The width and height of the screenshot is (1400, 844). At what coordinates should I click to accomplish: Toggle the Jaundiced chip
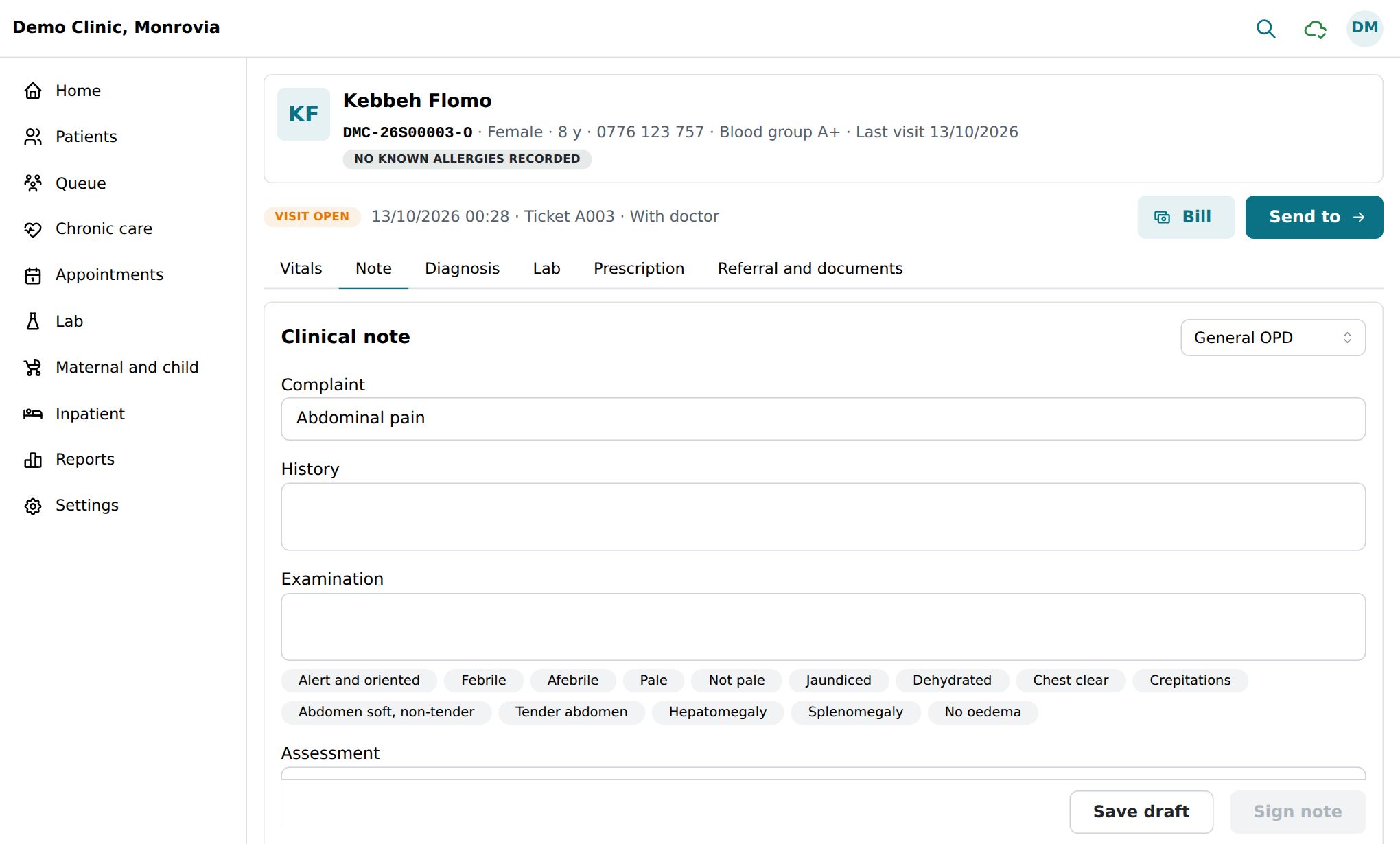point(839,680)
